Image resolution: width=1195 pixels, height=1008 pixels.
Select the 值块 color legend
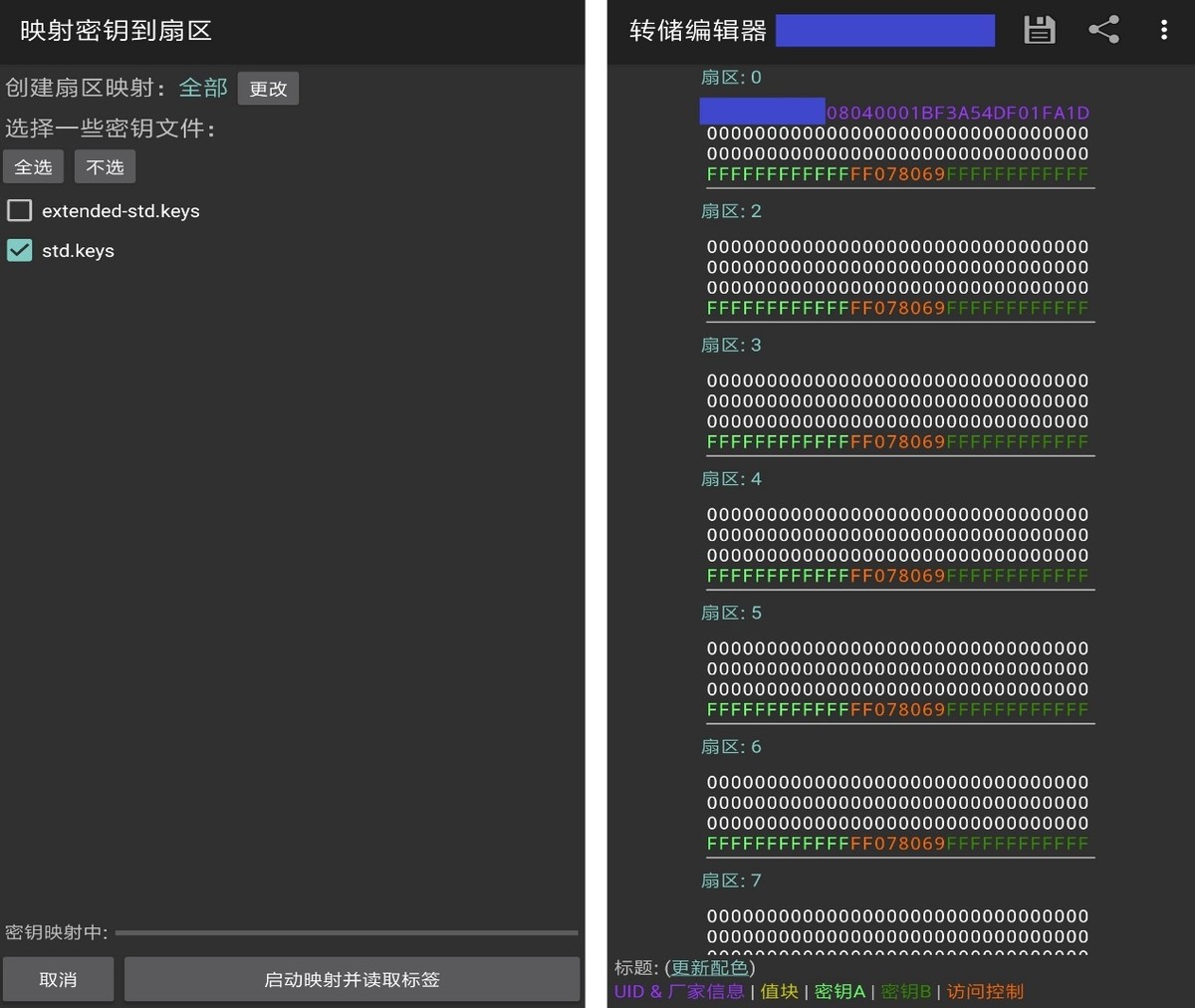780,991
